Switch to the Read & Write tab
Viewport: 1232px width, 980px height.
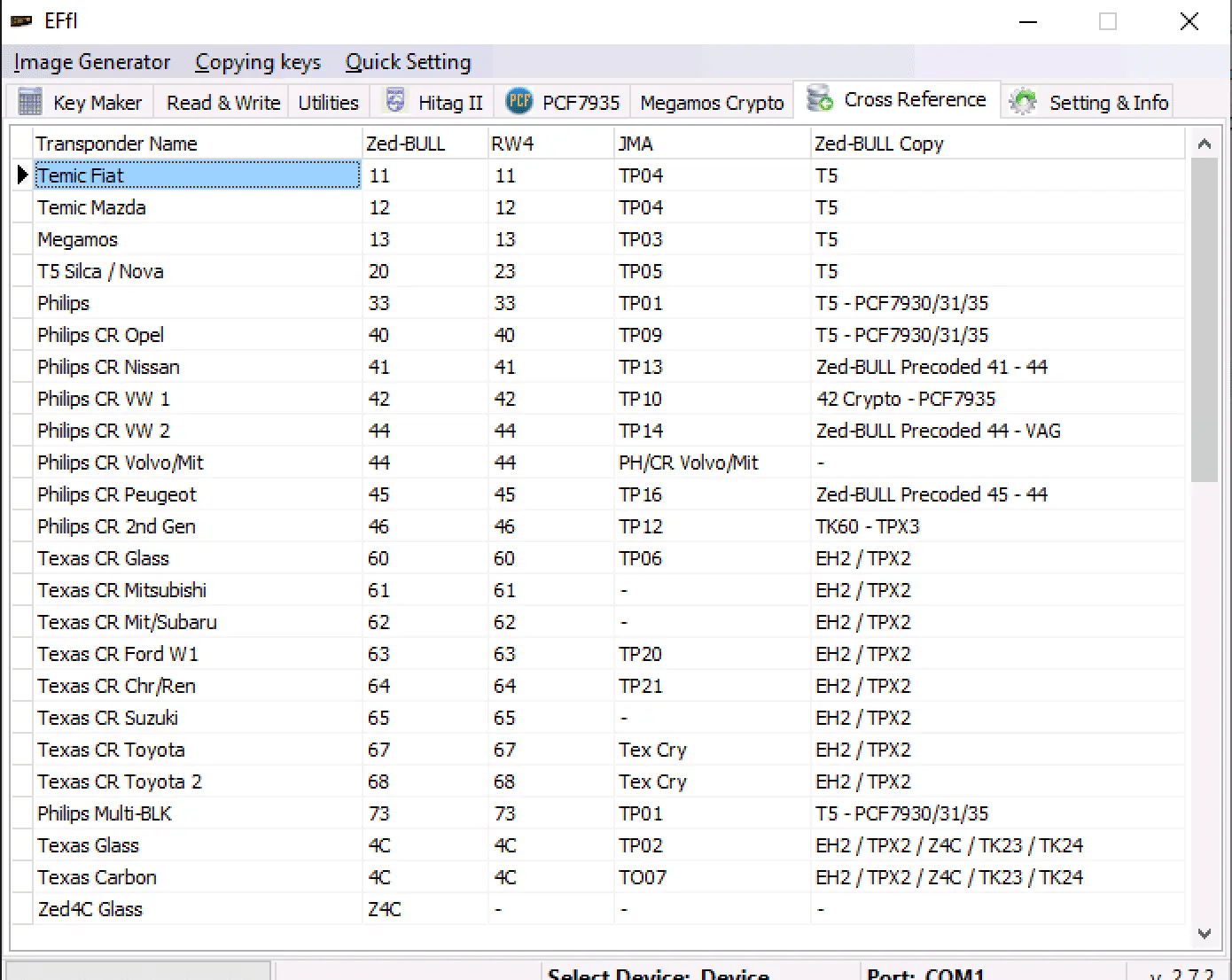[x=223, y=102]
